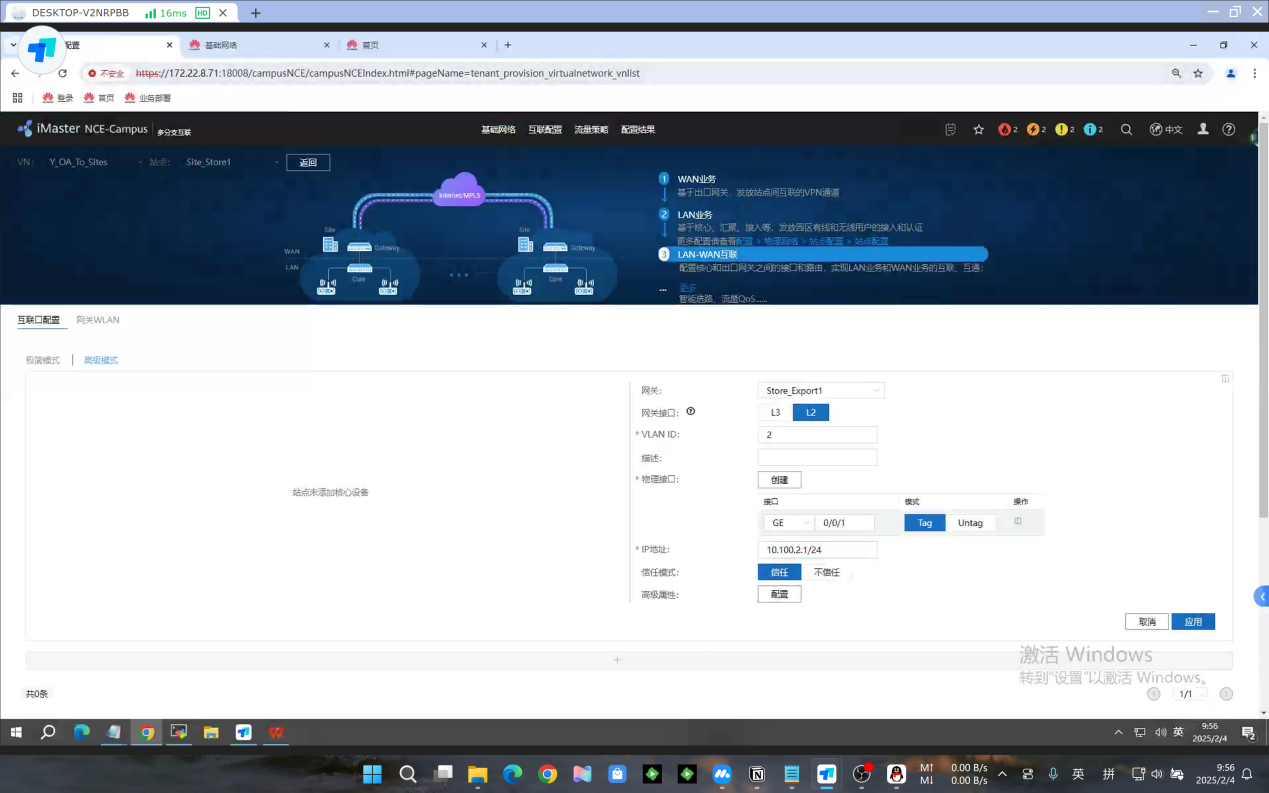
Task: Open the task list icon in header
Action: [x=951, y=129]
